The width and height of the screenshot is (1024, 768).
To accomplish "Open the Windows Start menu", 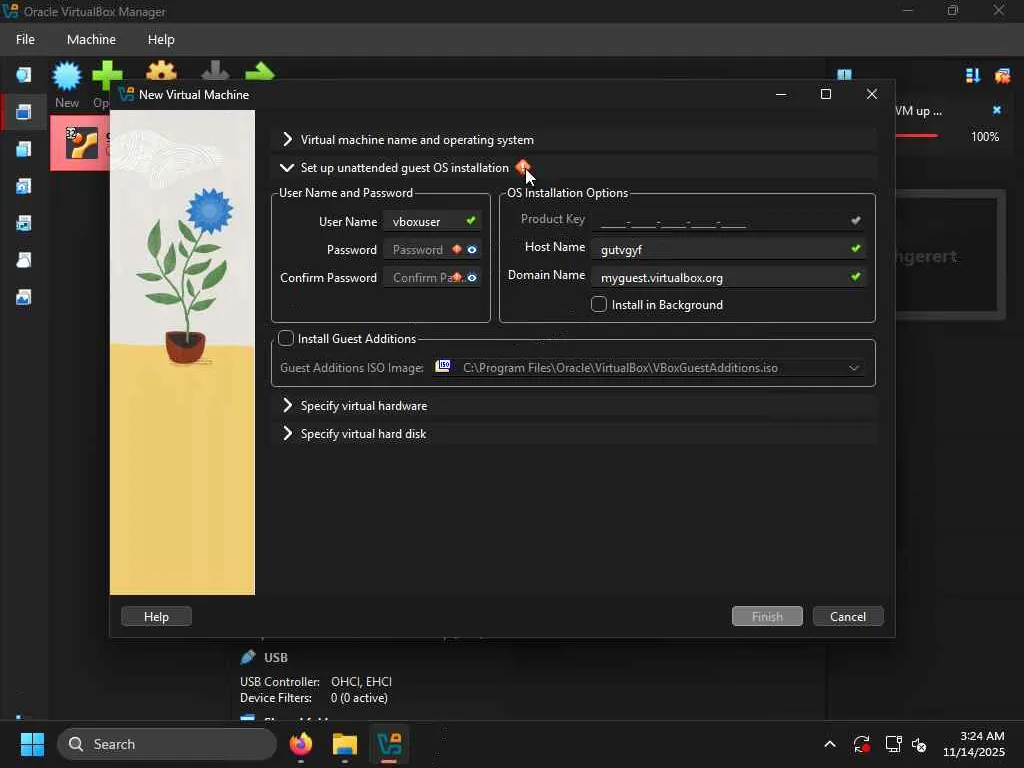I will (32, 744).
